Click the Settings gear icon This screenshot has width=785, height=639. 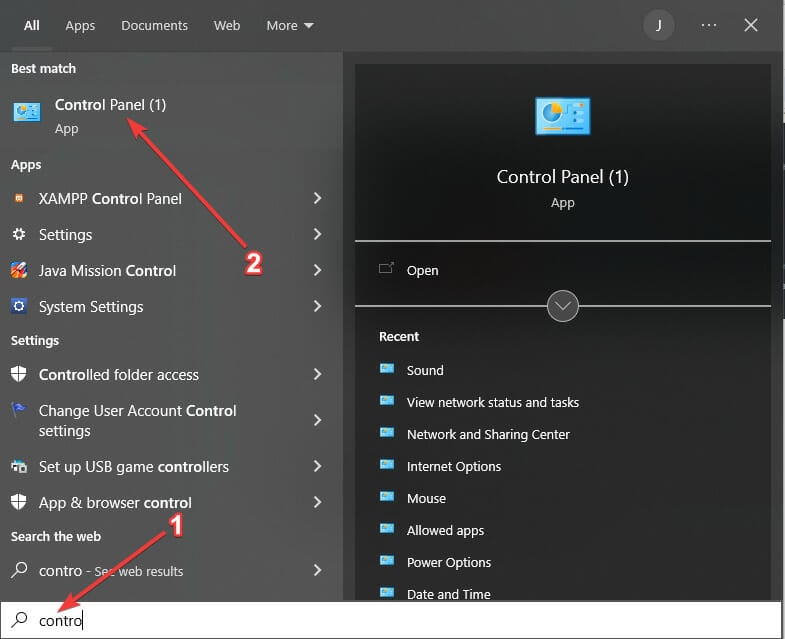tap(19, 234)
